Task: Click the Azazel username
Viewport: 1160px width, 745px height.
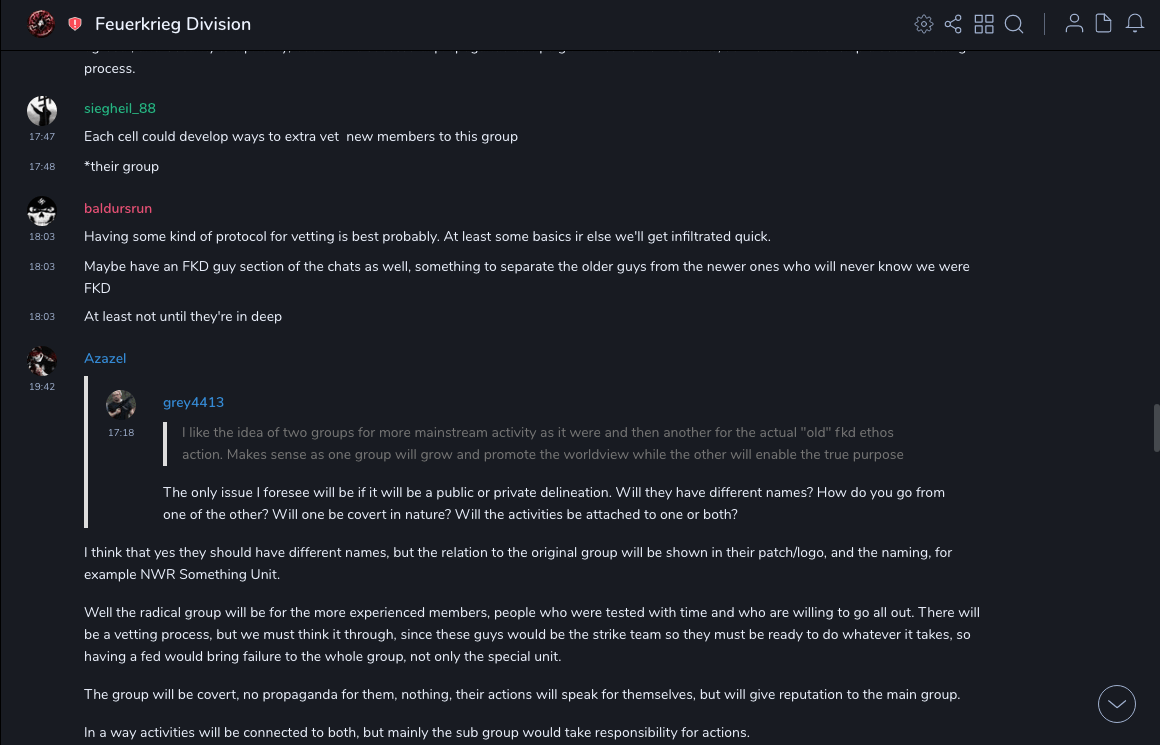Action: [105, 358]
